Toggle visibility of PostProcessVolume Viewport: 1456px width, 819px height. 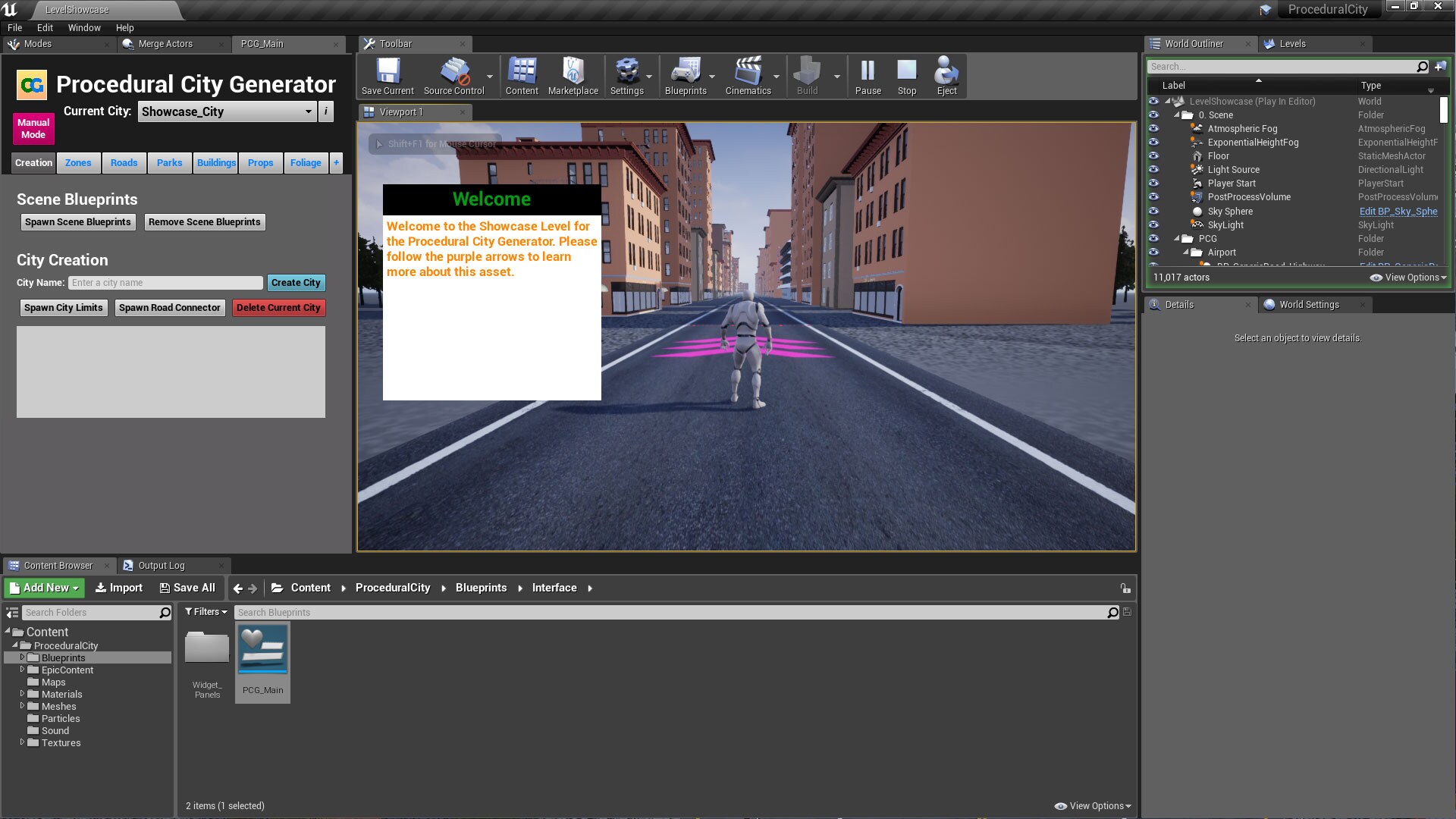pos(1153,197)
